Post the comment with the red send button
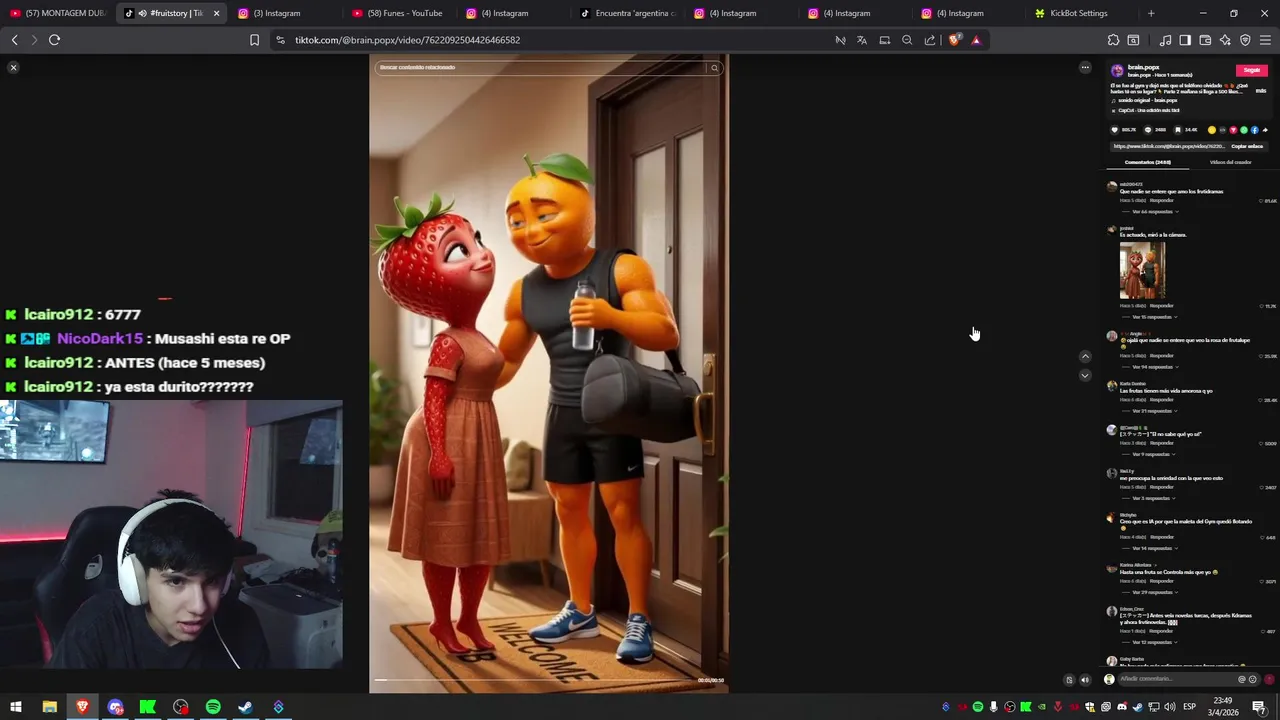This screenshot has height=720, width=1280. (x=1269, y=679)
